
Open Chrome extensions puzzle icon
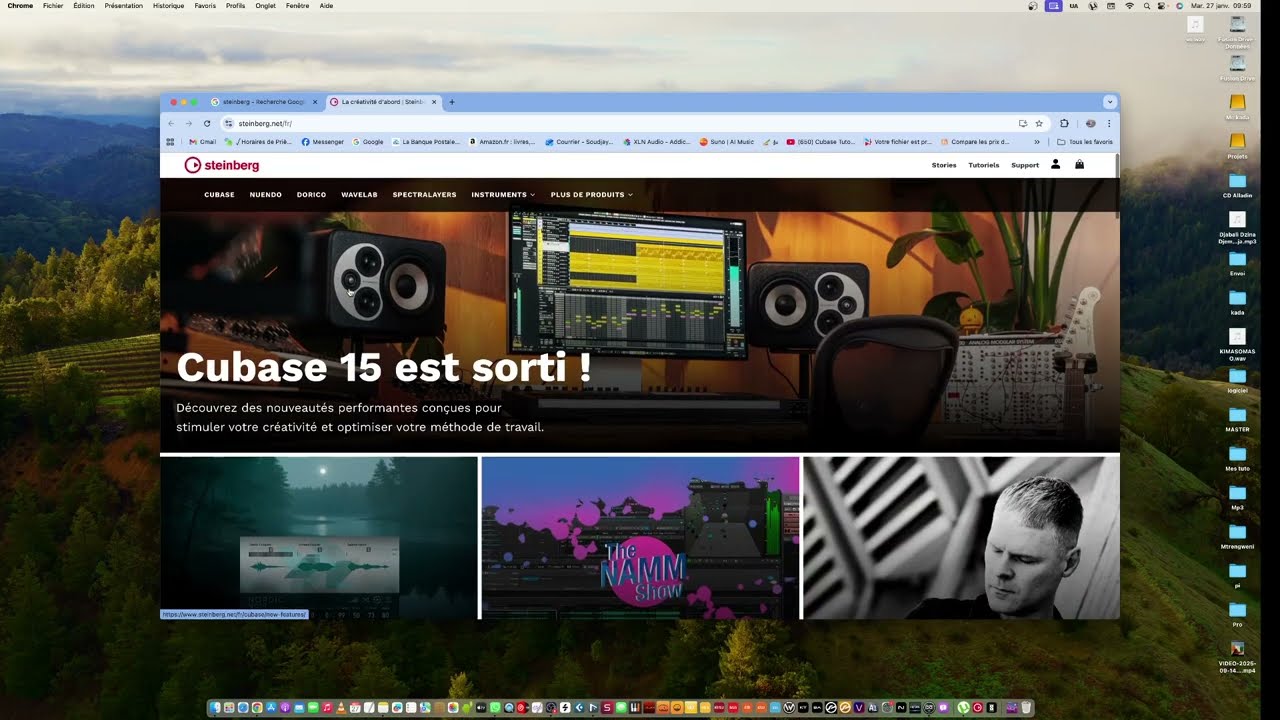tap(1064, 123)
